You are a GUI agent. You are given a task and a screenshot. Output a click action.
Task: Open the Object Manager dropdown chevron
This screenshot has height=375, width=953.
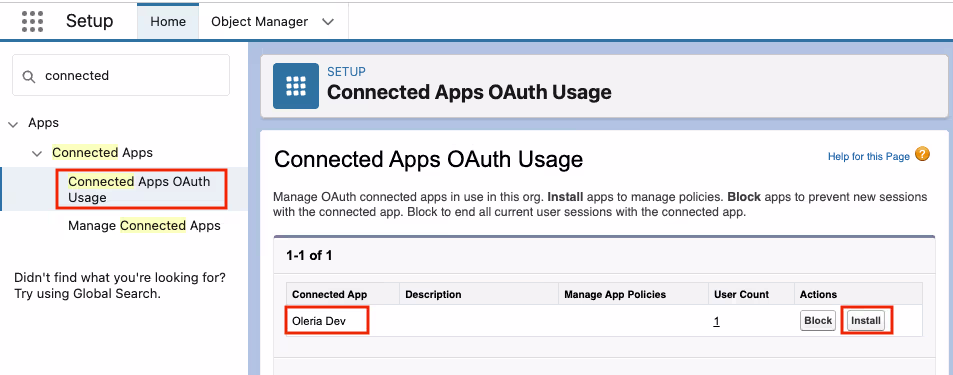click(328, 22)
